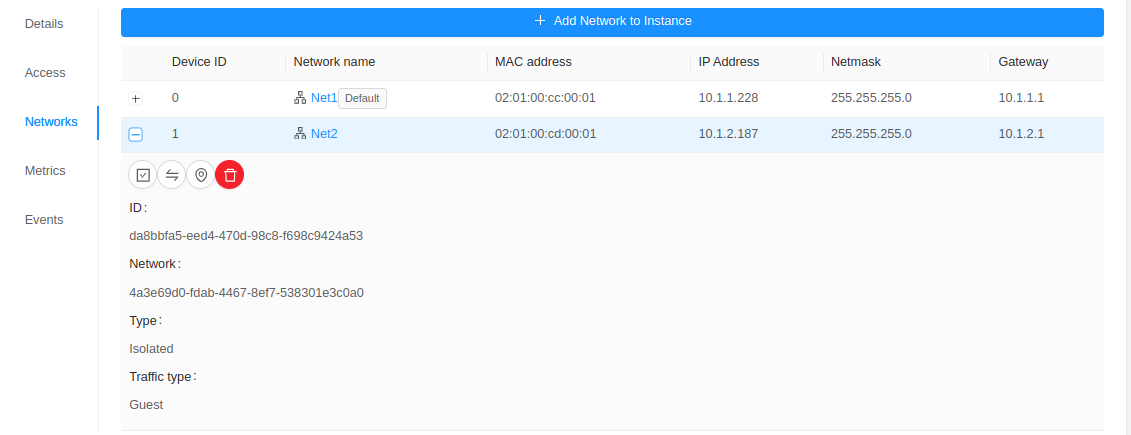Image resolution: width=1131 pixels, height=435 pixels.
Task: Click the location pin secondary IP icon
Action: point(201,175)
